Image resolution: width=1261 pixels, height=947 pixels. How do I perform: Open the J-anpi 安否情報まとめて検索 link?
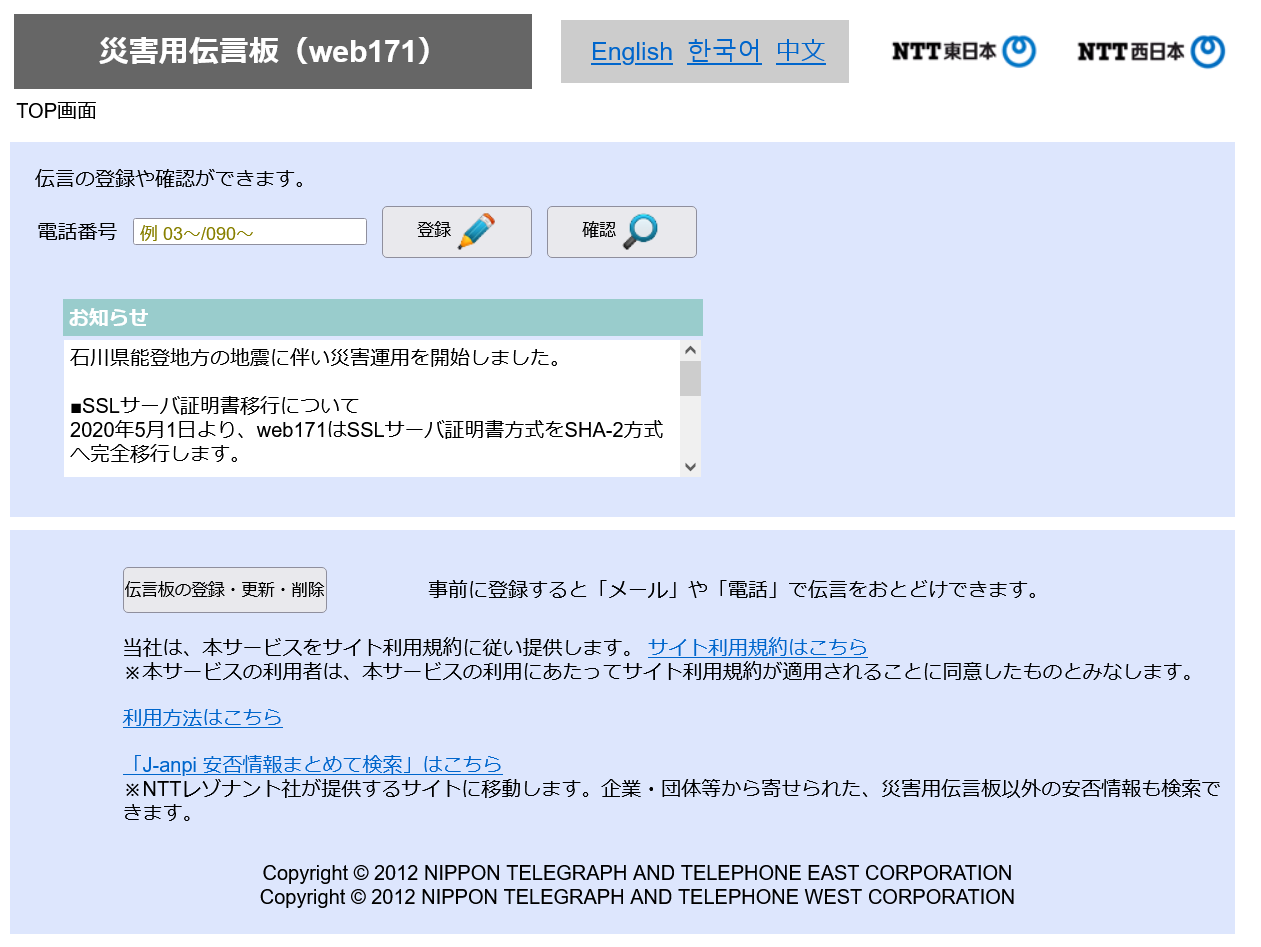point(312,763)
